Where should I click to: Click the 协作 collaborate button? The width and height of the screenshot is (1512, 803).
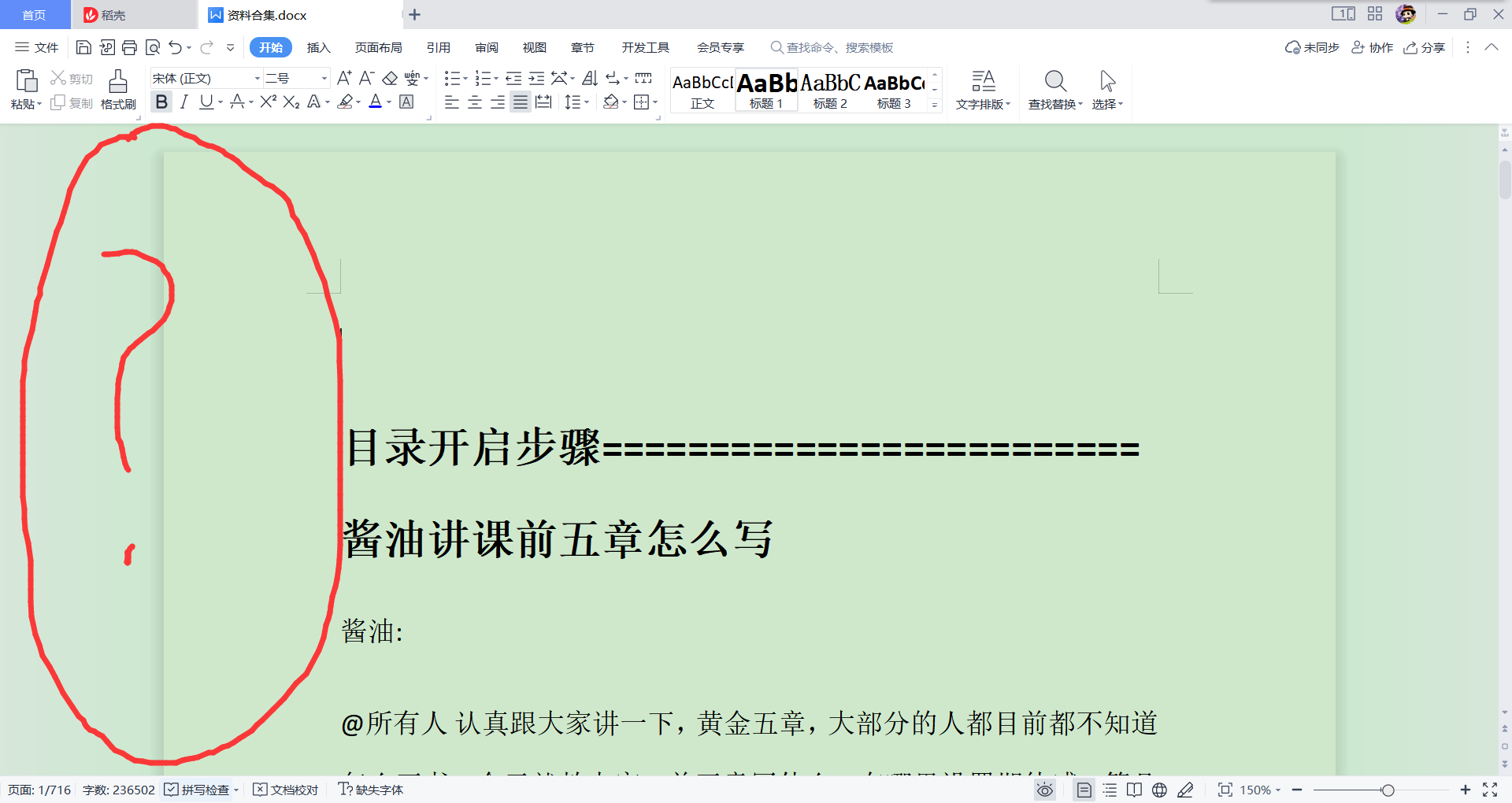(x=1372, y=47)
